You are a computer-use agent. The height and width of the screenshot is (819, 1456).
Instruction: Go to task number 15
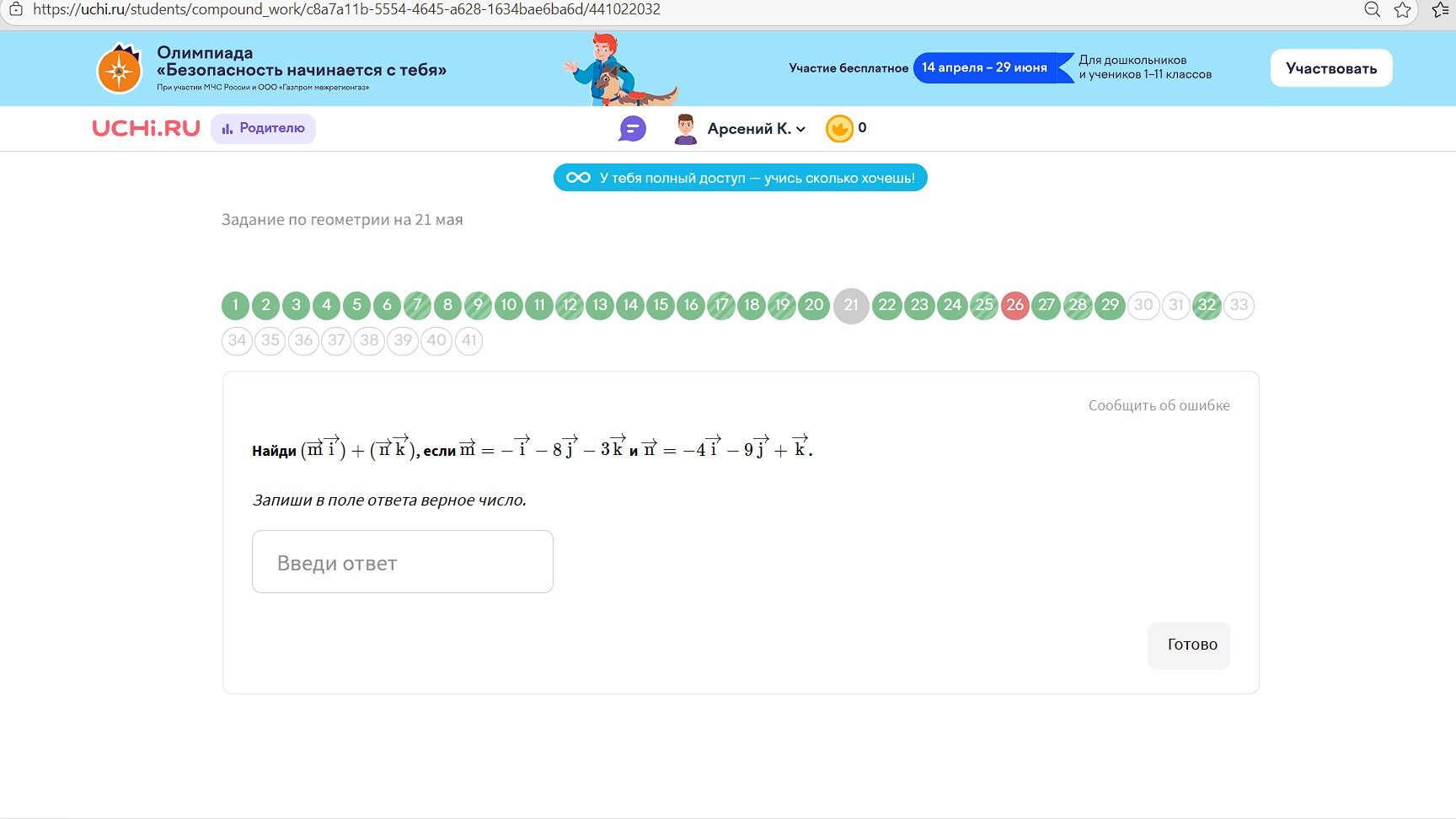pos(661,305)
